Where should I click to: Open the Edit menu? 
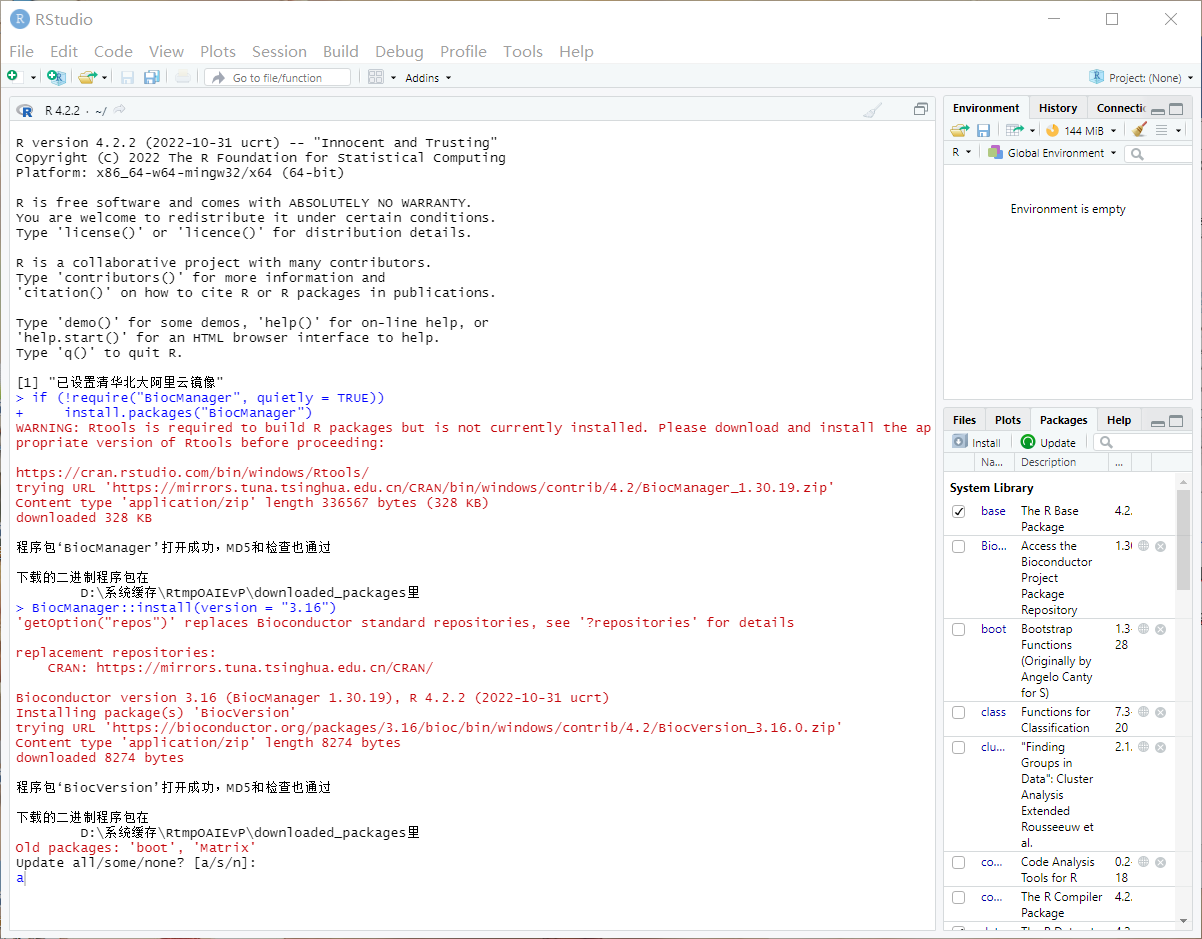pos(64,51)
